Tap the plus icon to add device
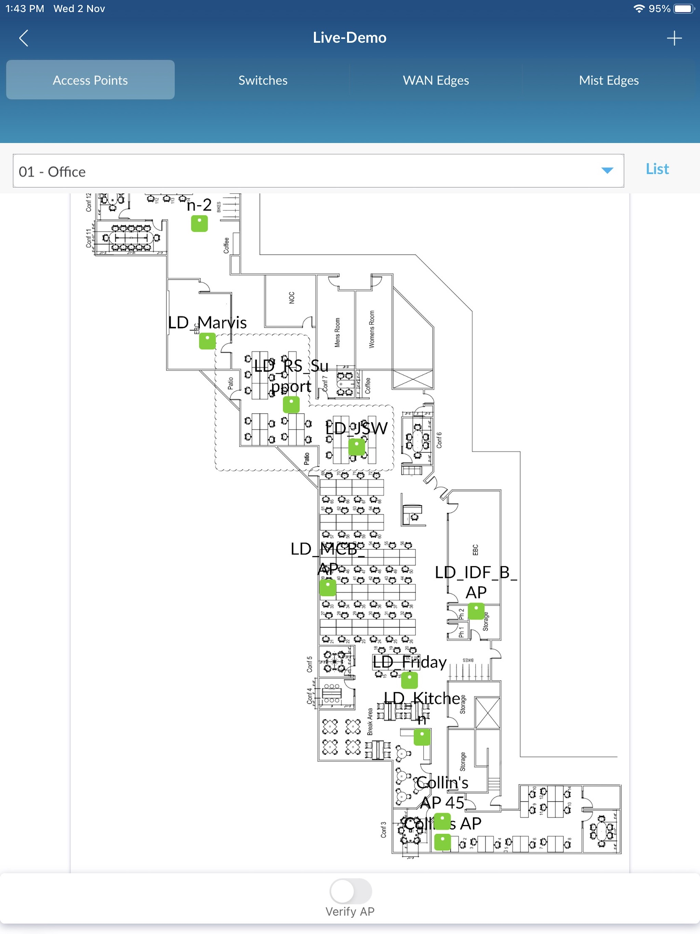 point(674,38)
